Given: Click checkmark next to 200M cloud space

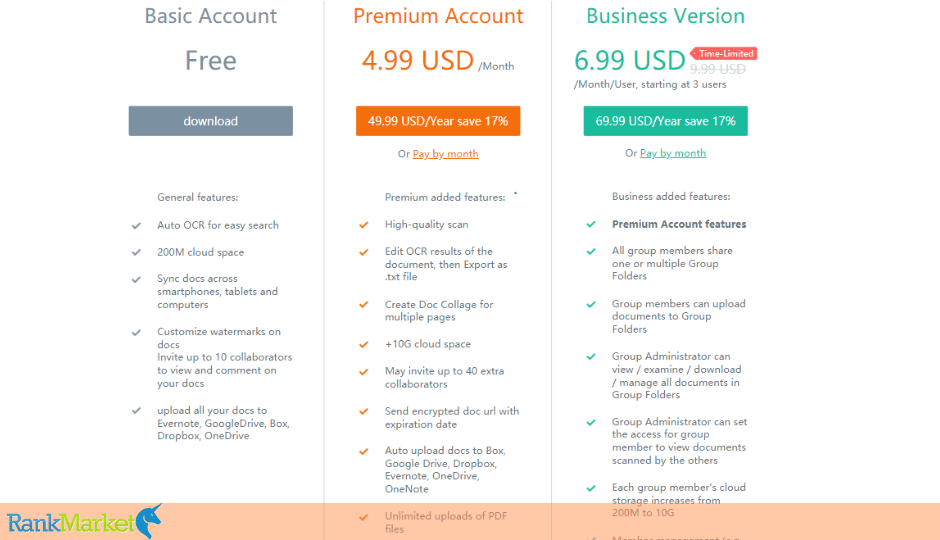Looking at the screenshot, I should coord(136,252).
